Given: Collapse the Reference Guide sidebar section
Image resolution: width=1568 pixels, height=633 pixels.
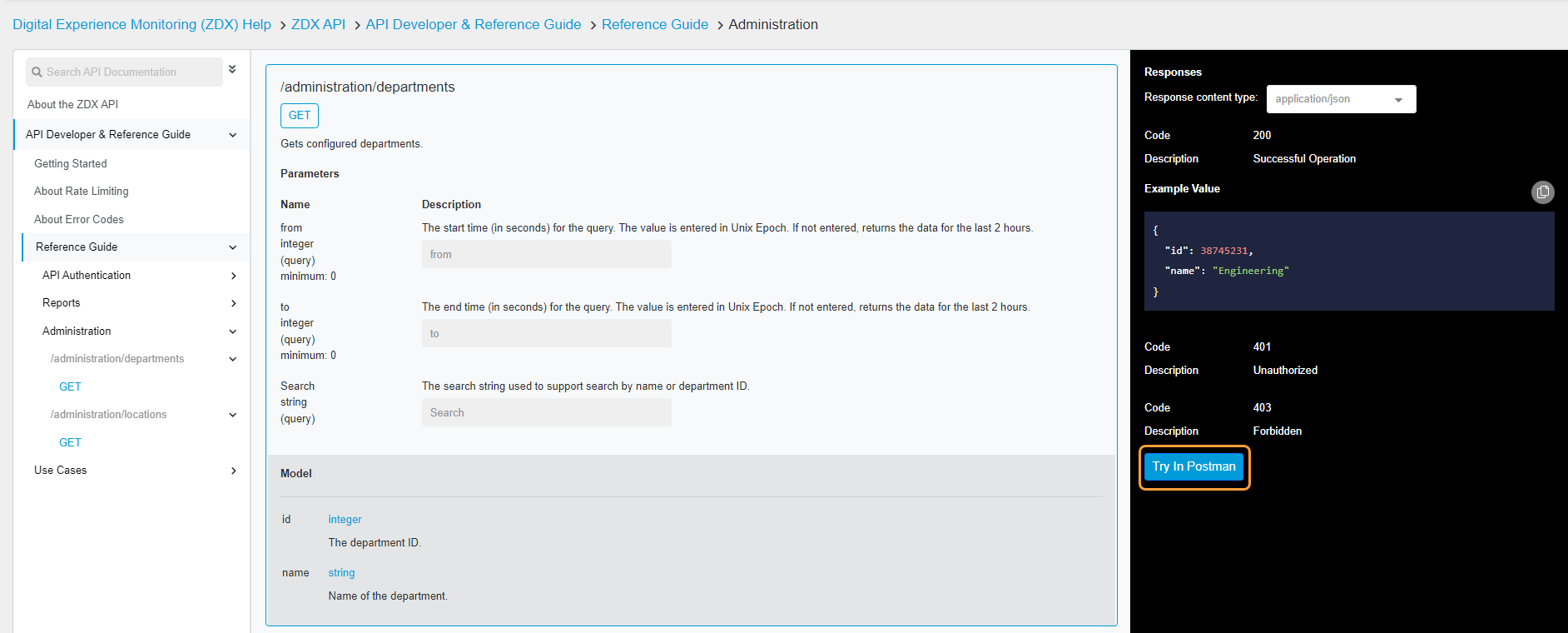Looking at the screenshot, I should [x=233, y=247].
